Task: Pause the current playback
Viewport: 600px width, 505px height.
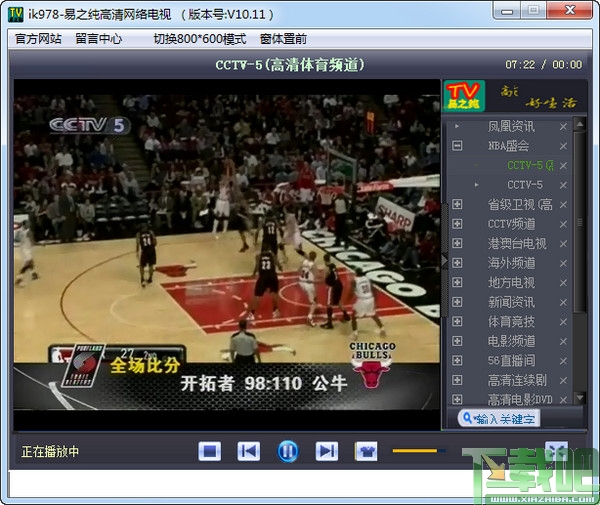Action: click(x=288, y=451)
